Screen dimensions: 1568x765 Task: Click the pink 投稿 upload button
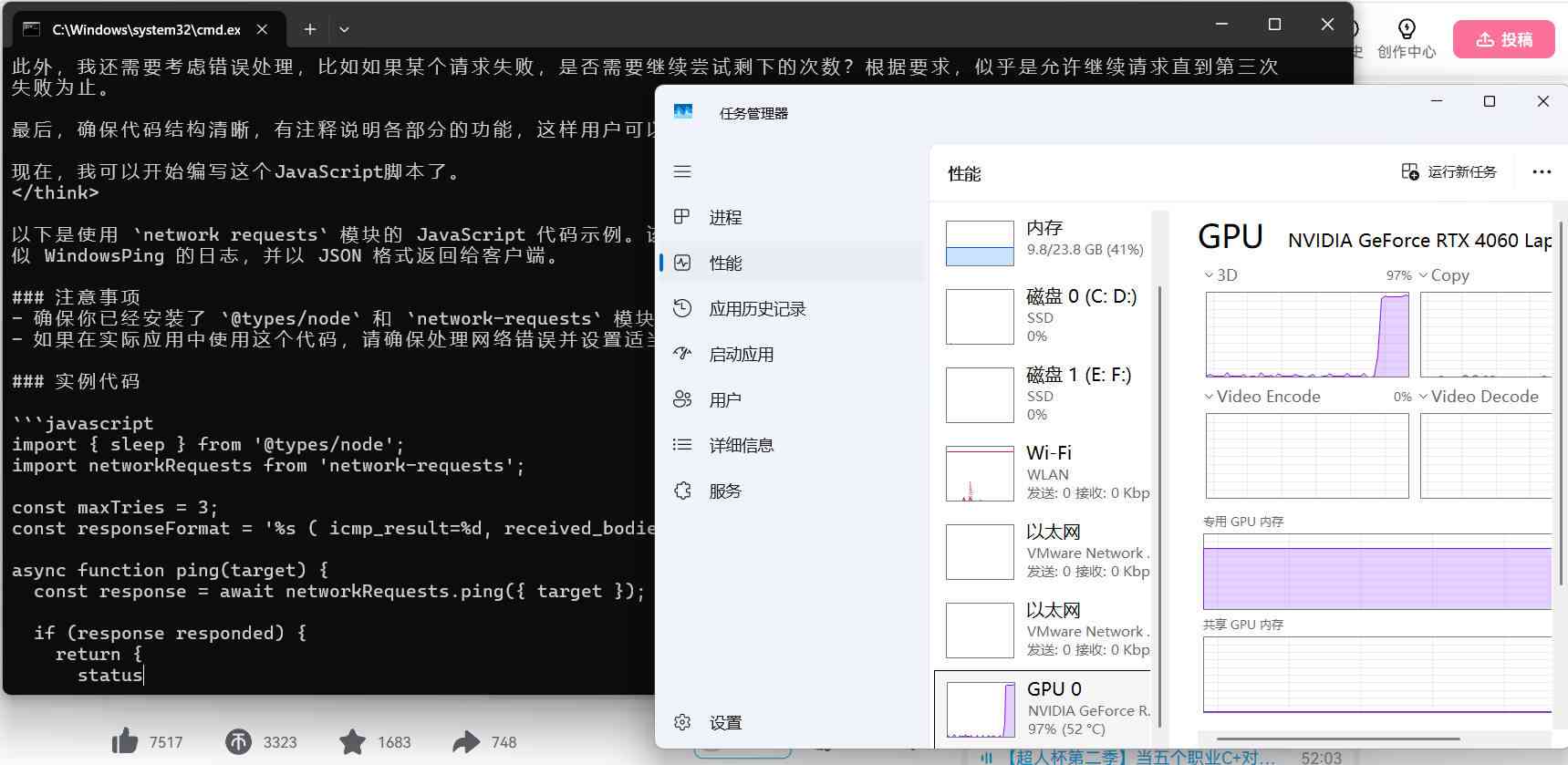[x=1503, y=39]
